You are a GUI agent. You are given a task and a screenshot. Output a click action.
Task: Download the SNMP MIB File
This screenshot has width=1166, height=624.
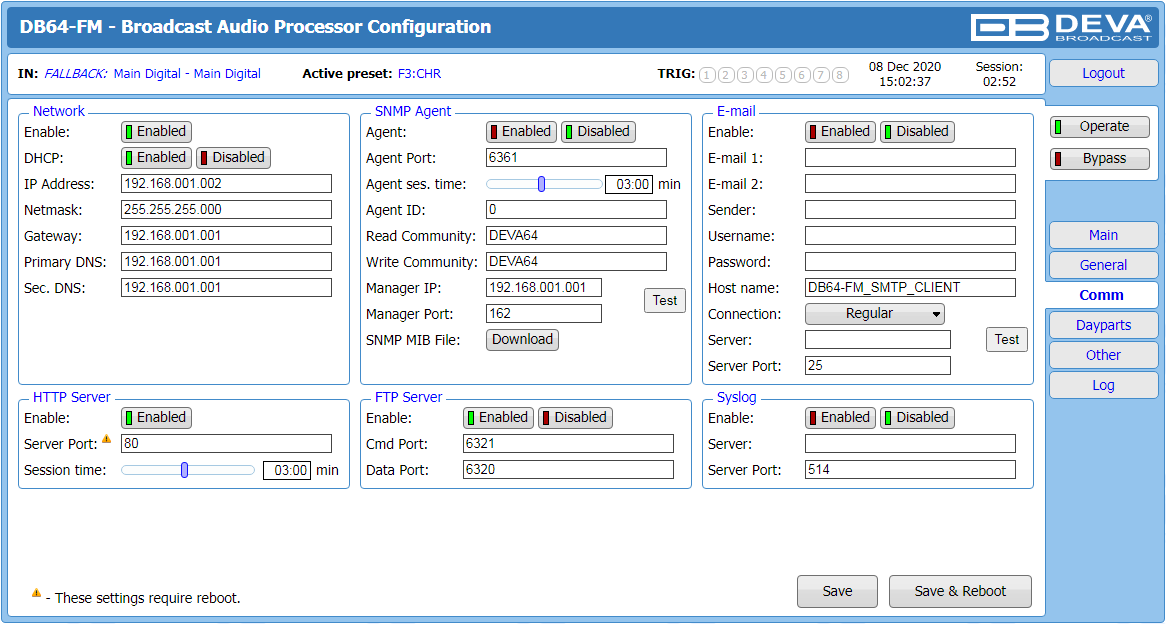523,340
